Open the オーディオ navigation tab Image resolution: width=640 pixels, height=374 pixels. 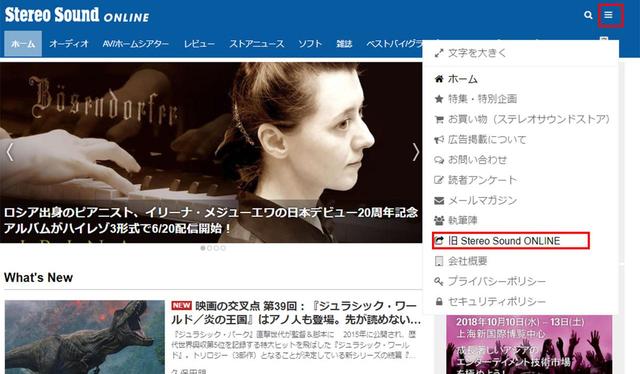point(69,43)
